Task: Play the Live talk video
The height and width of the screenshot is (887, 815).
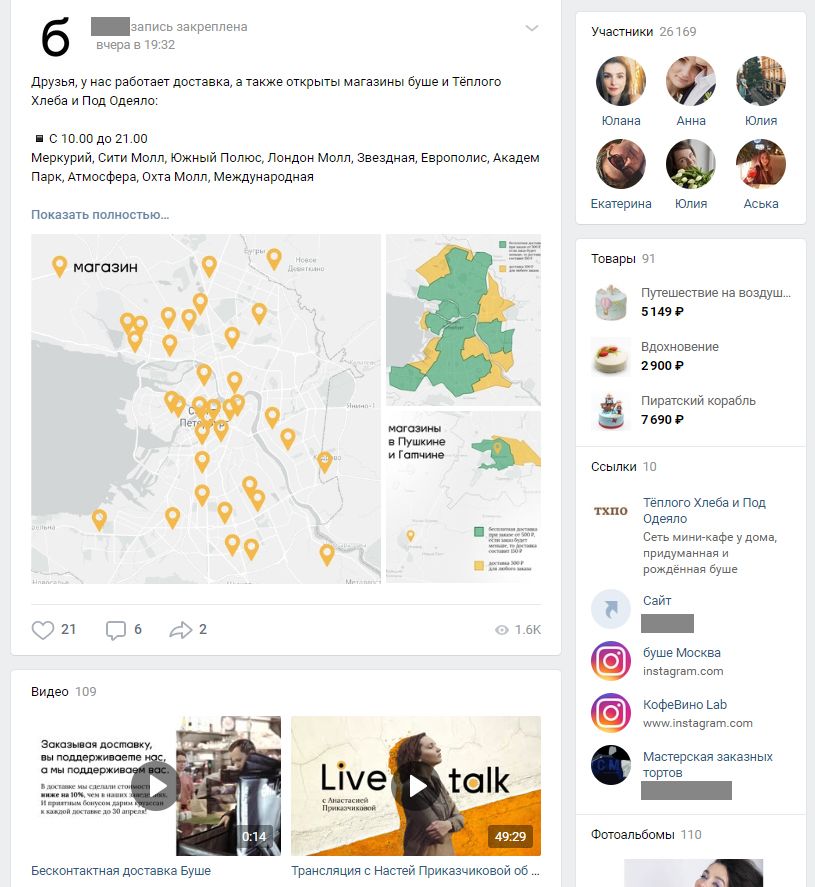Action: coord(416,785)
